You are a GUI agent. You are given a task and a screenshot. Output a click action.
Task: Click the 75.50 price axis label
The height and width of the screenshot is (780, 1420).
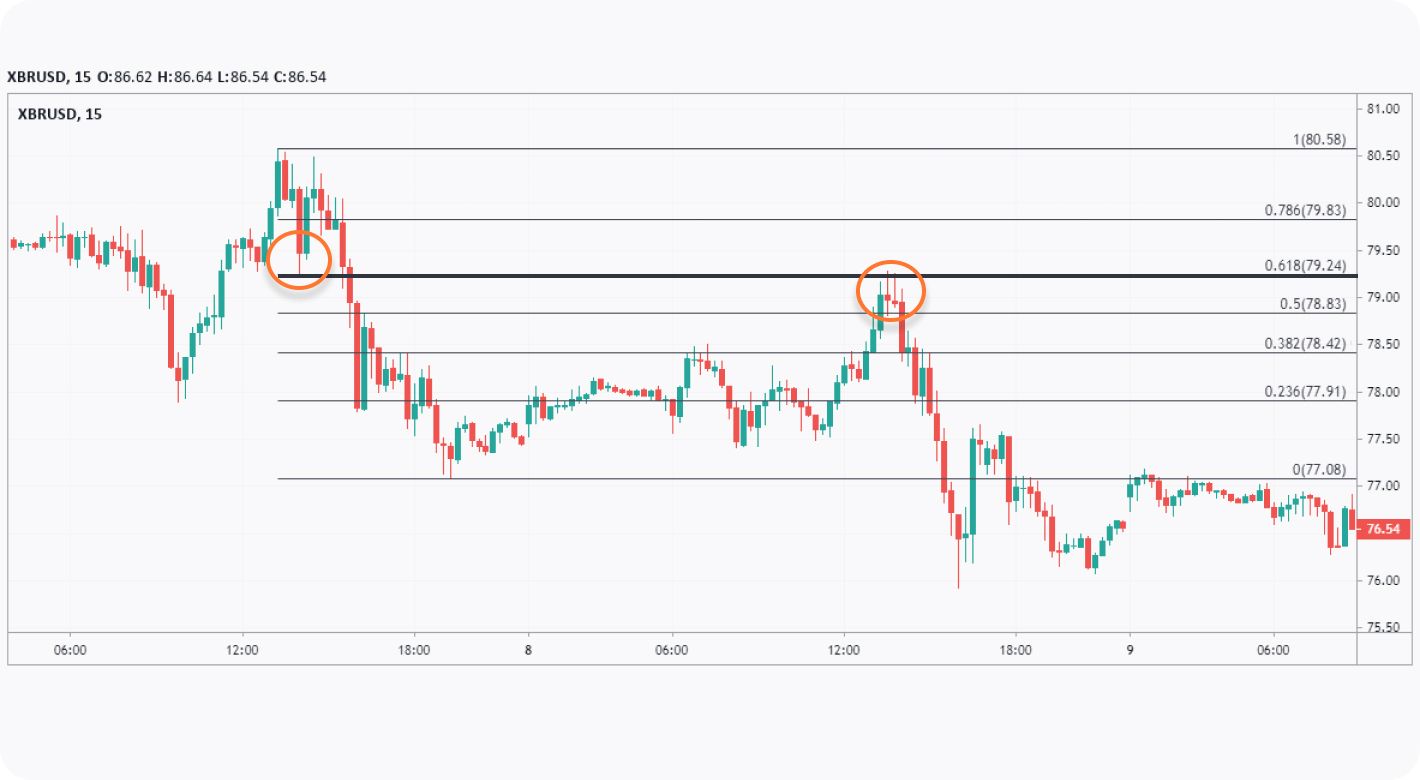[1381, 627]
